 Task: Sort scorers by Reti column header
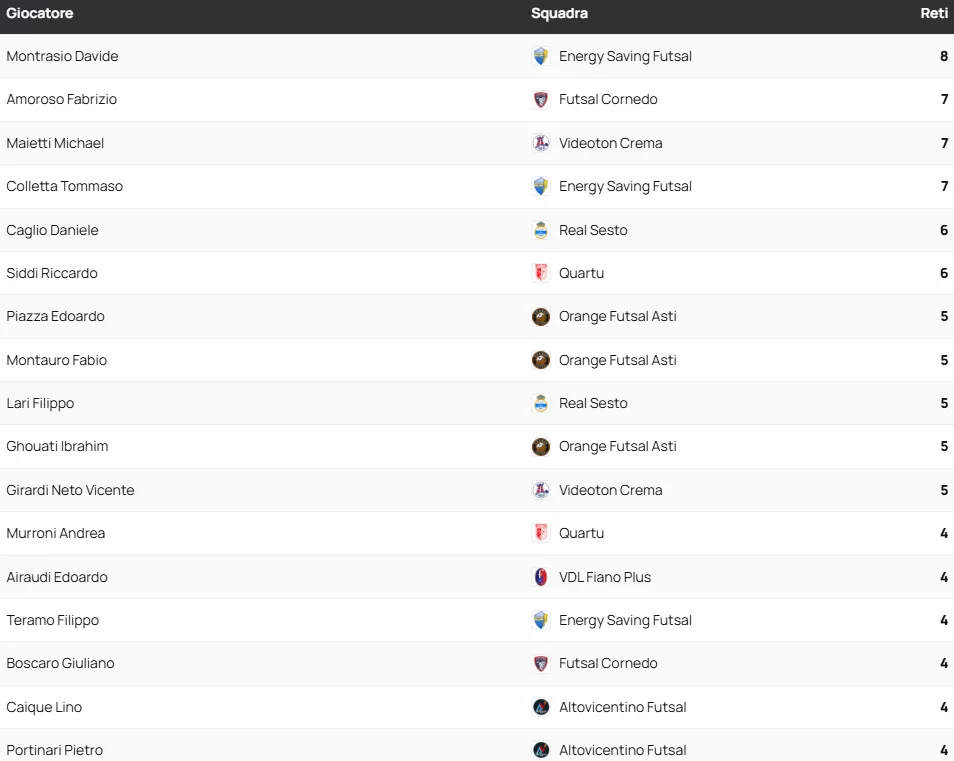pos(934,14)
